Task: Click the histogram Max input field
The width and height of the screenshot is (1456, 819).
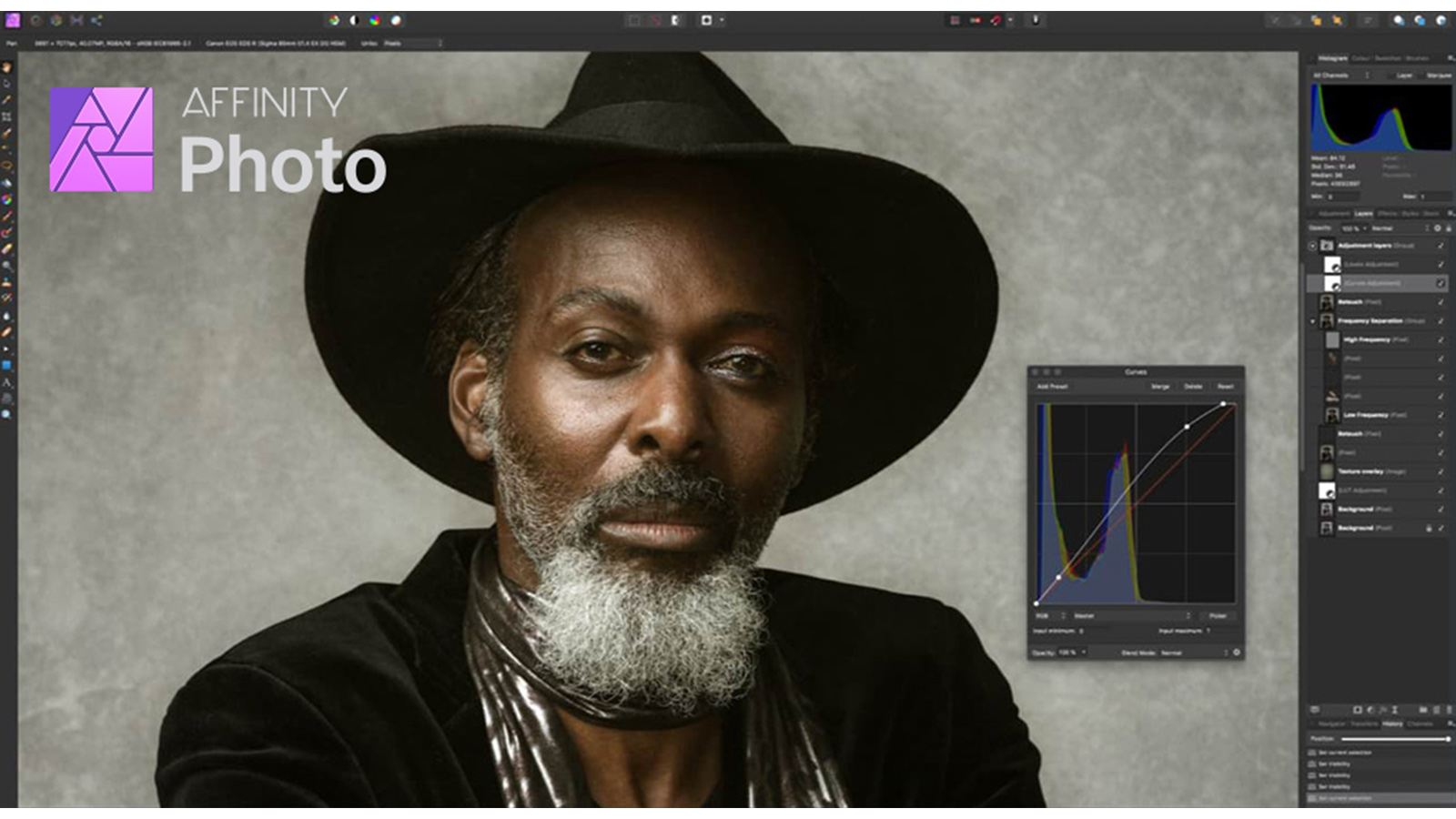Action: [x=1435, y=197]
